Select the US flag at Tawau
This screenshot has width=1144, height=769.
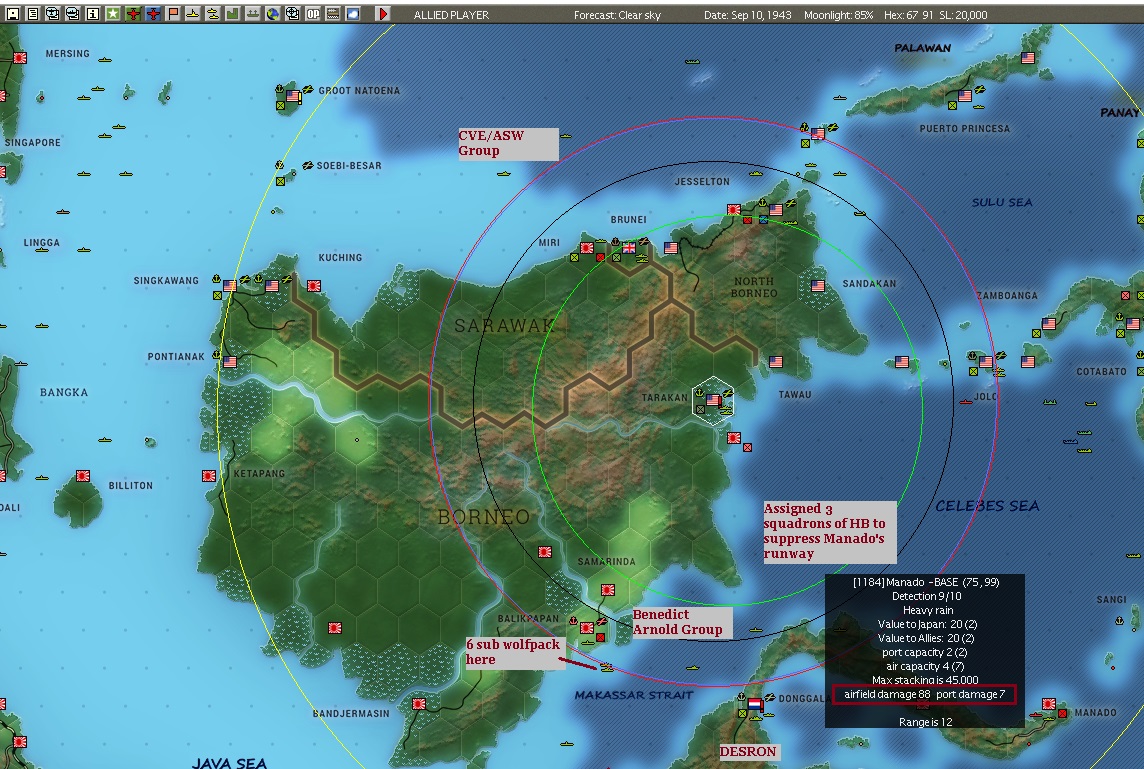(776, 361)
